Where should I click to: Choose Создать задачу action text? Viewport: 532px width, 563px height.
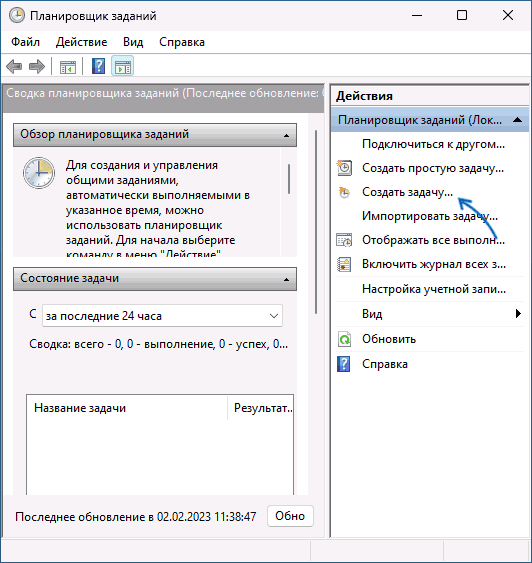[x=407, y=192]
